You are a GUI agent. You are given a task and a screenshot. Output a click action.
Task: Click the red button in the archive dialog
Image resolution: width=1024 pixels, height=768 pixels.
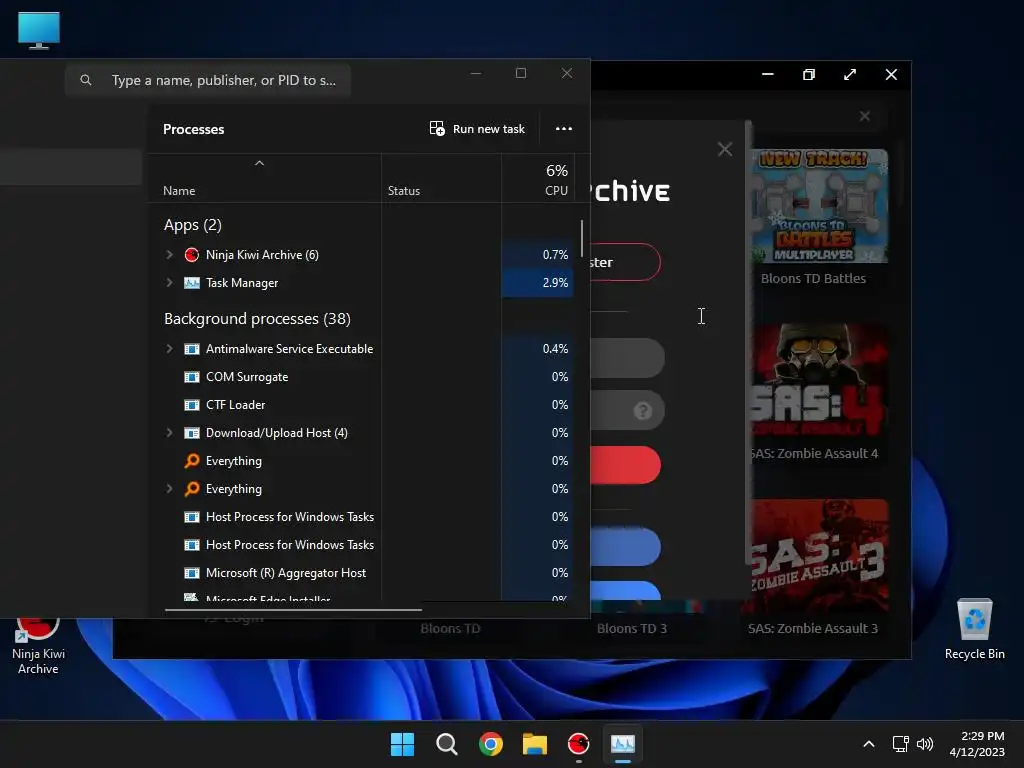[625, 465]
